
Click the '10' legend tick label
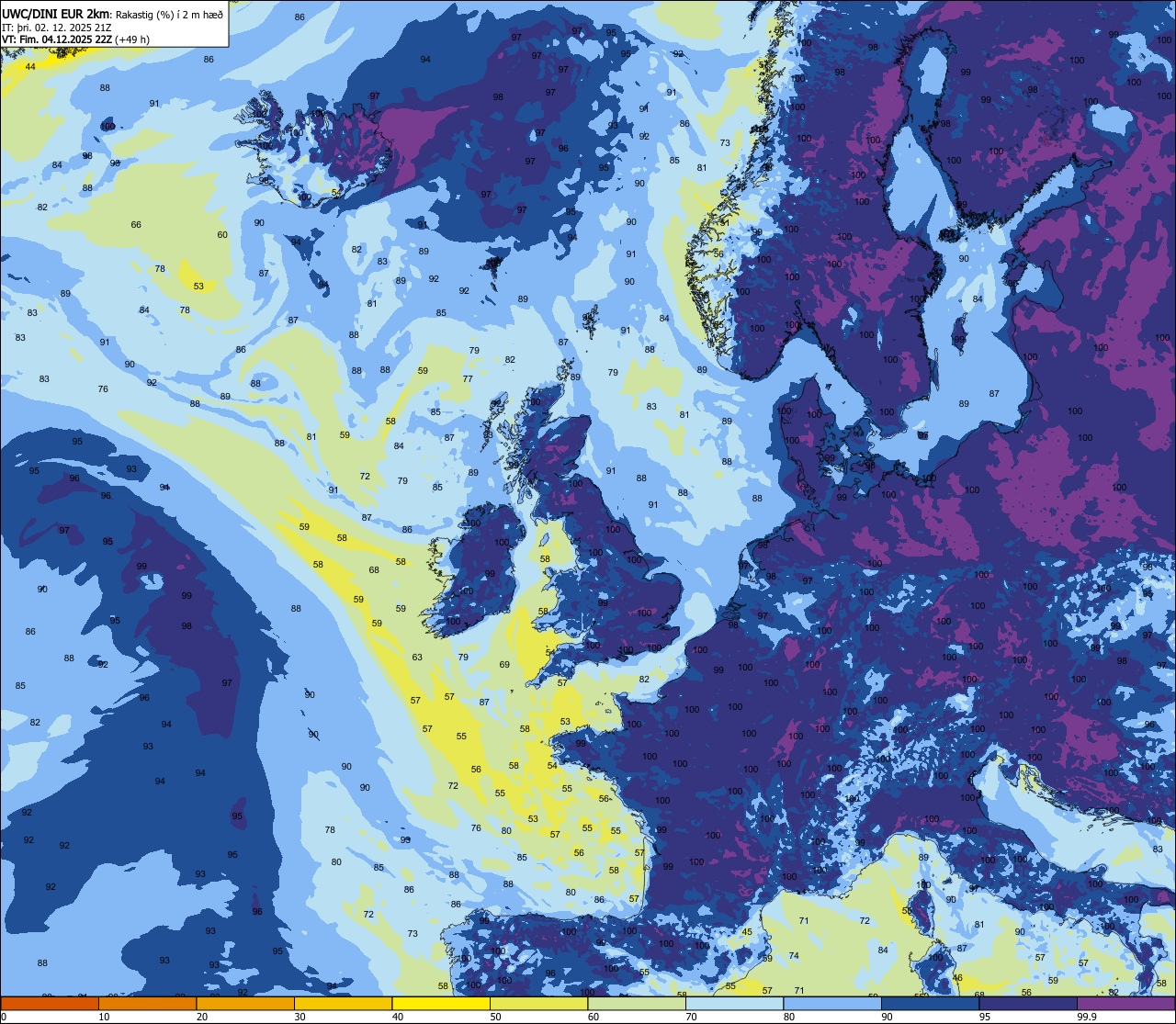tap(104, 1017)
